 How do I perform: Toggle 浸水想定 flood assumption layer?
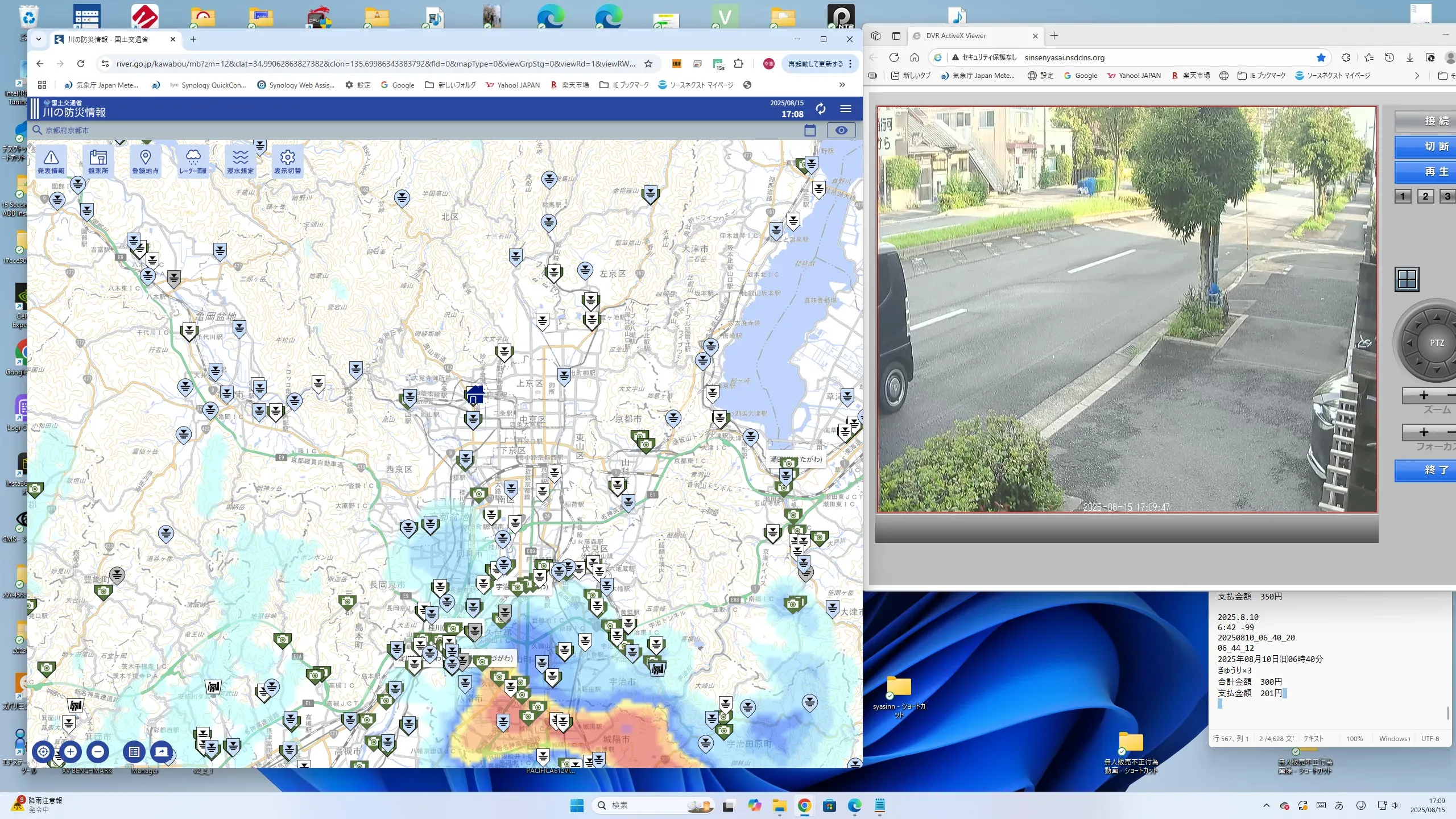[x=240, y=161]
